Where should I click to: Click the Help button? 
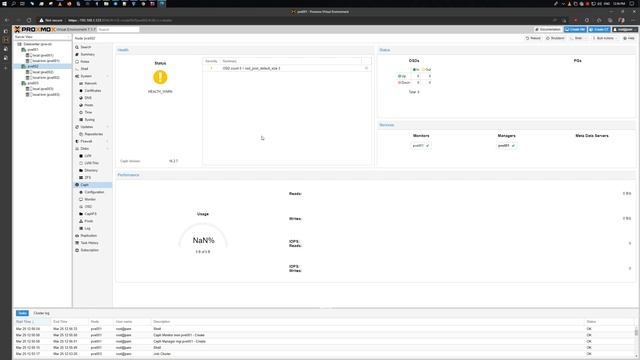(x=629, y=38)
